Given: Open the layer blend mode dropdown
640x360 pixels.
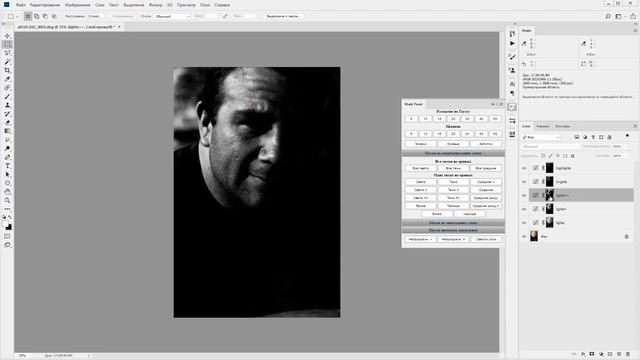Looking at the screenshot, I should point(550,147).
